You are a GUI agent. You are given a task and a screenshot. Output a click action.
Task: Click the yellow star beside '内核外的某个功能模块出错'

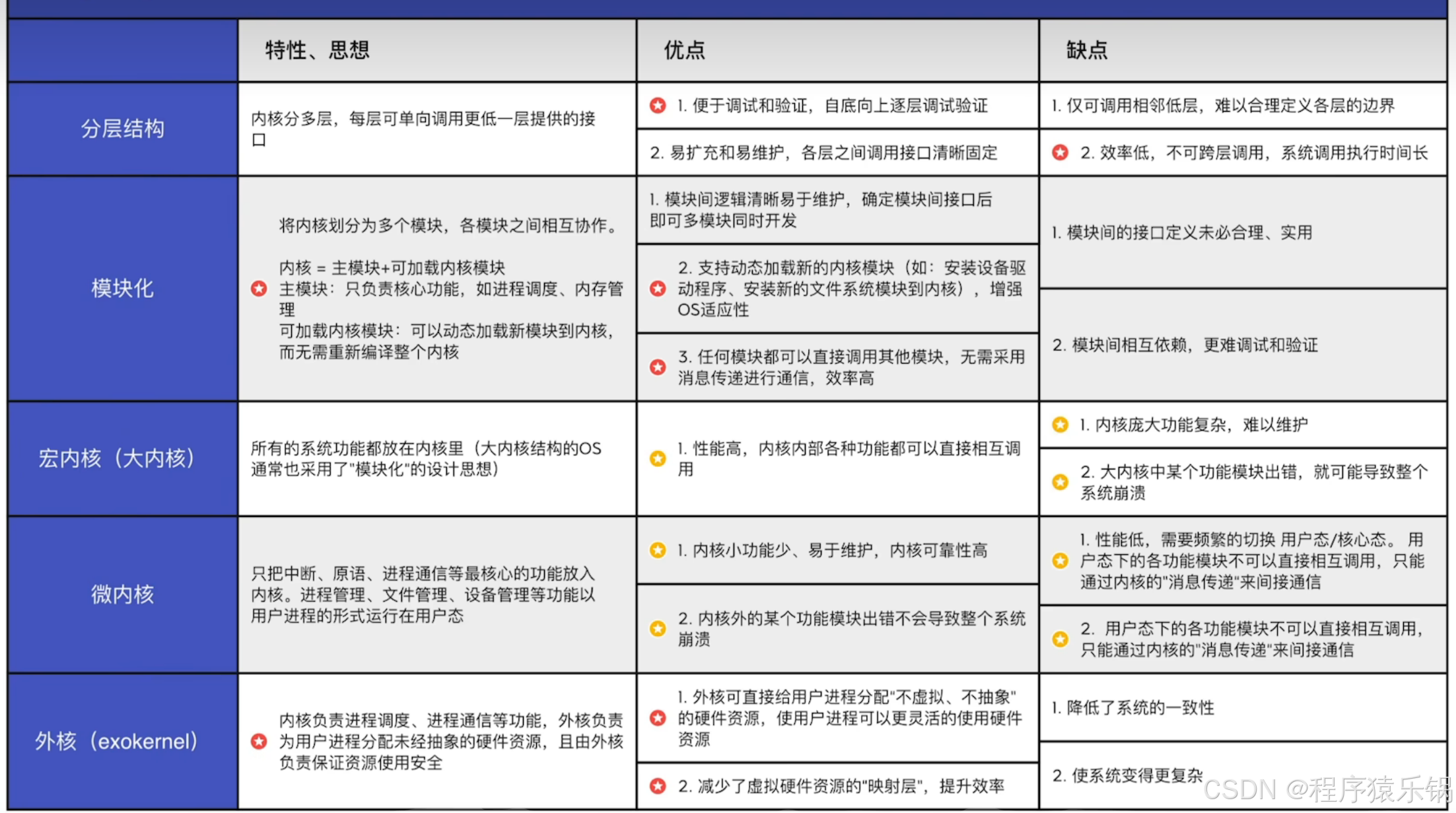tap(658, 629)
